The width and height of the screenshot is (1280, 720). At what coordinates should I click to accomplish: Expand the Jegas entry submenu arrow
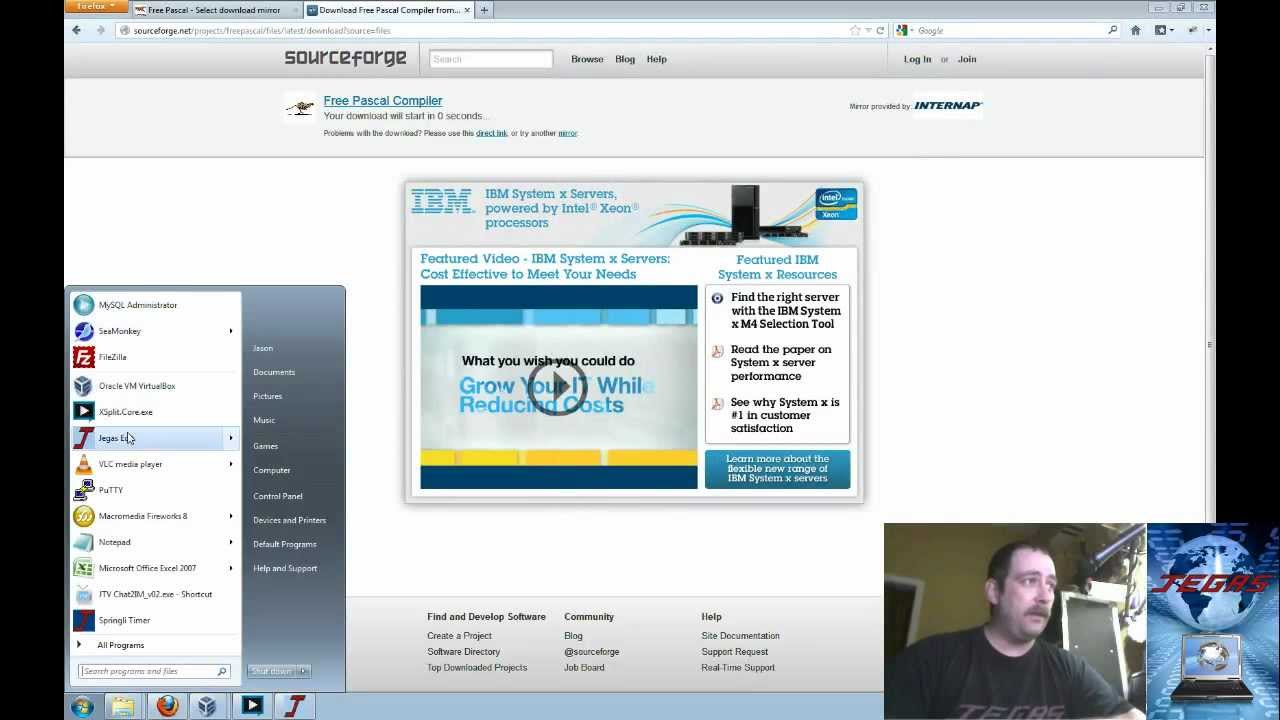pos(230,438)
